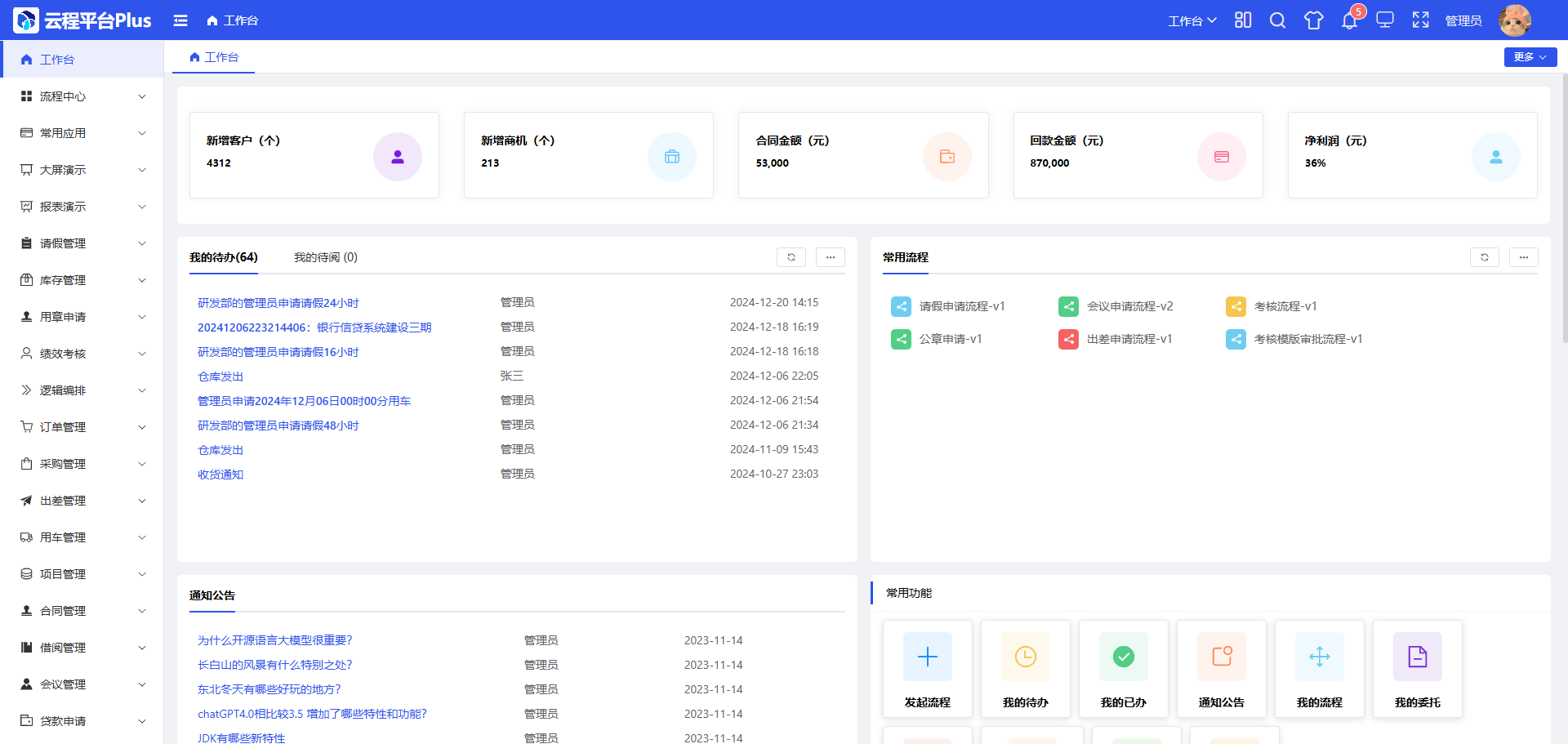The width and height of the screenshot is (1568, 744).
Task: Refresh the 常用流程 panel
Action: tap(1485, 257)
